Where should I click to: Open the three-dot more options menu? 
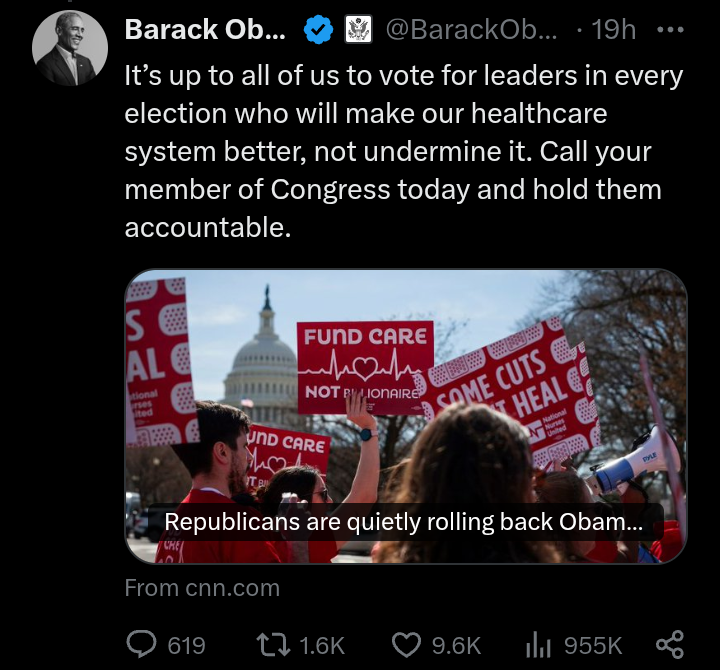669,30
